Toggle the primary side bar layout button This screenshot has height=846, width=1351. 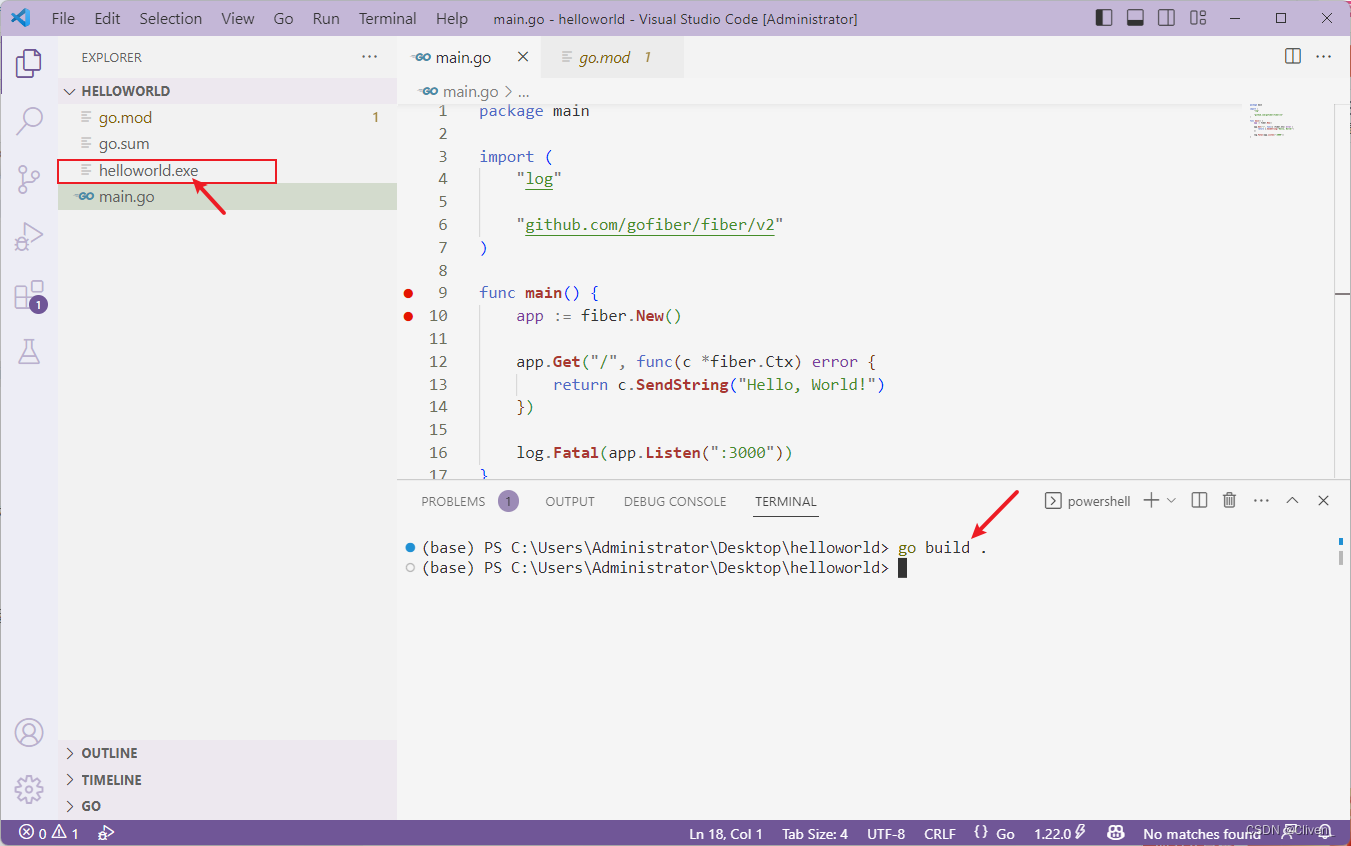pos(1104,18)
